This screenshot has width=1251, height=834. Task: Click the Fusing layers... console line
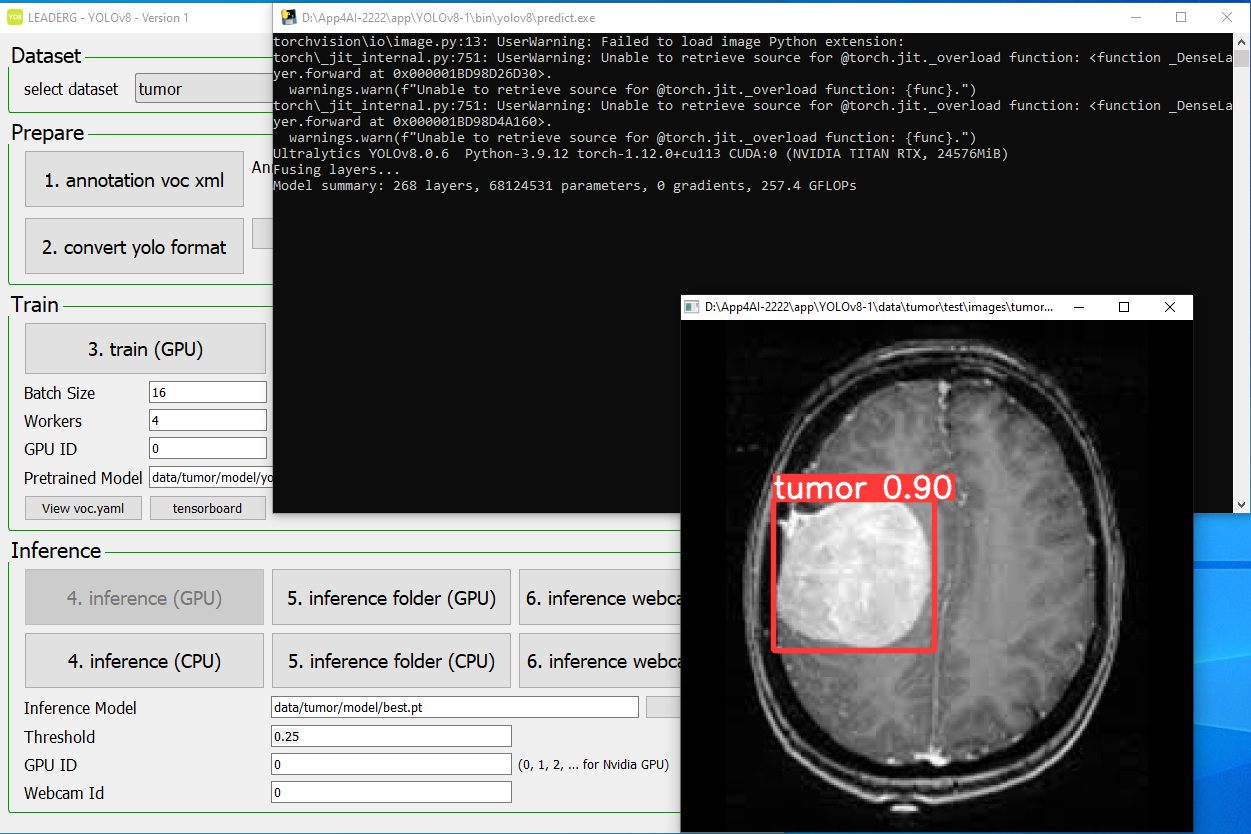[x=337, y=170]
